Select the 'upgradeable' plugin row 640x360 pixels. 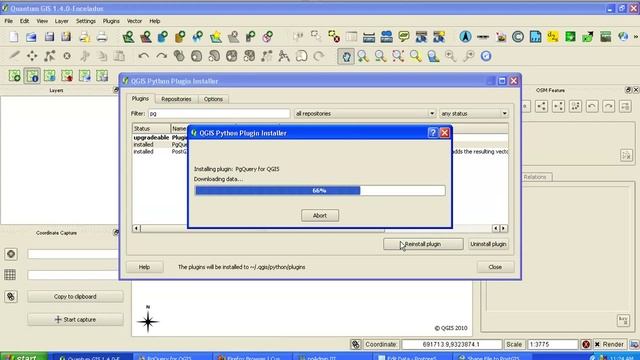pos(160,138)
